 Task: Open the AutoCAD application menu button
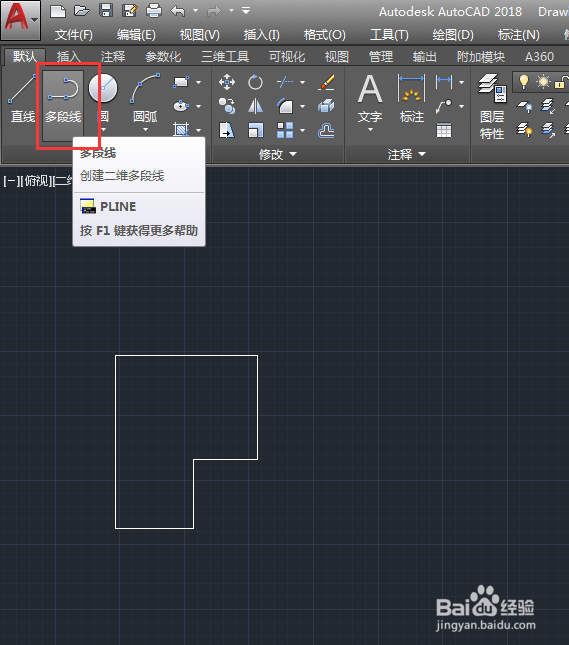coord(21,19)
